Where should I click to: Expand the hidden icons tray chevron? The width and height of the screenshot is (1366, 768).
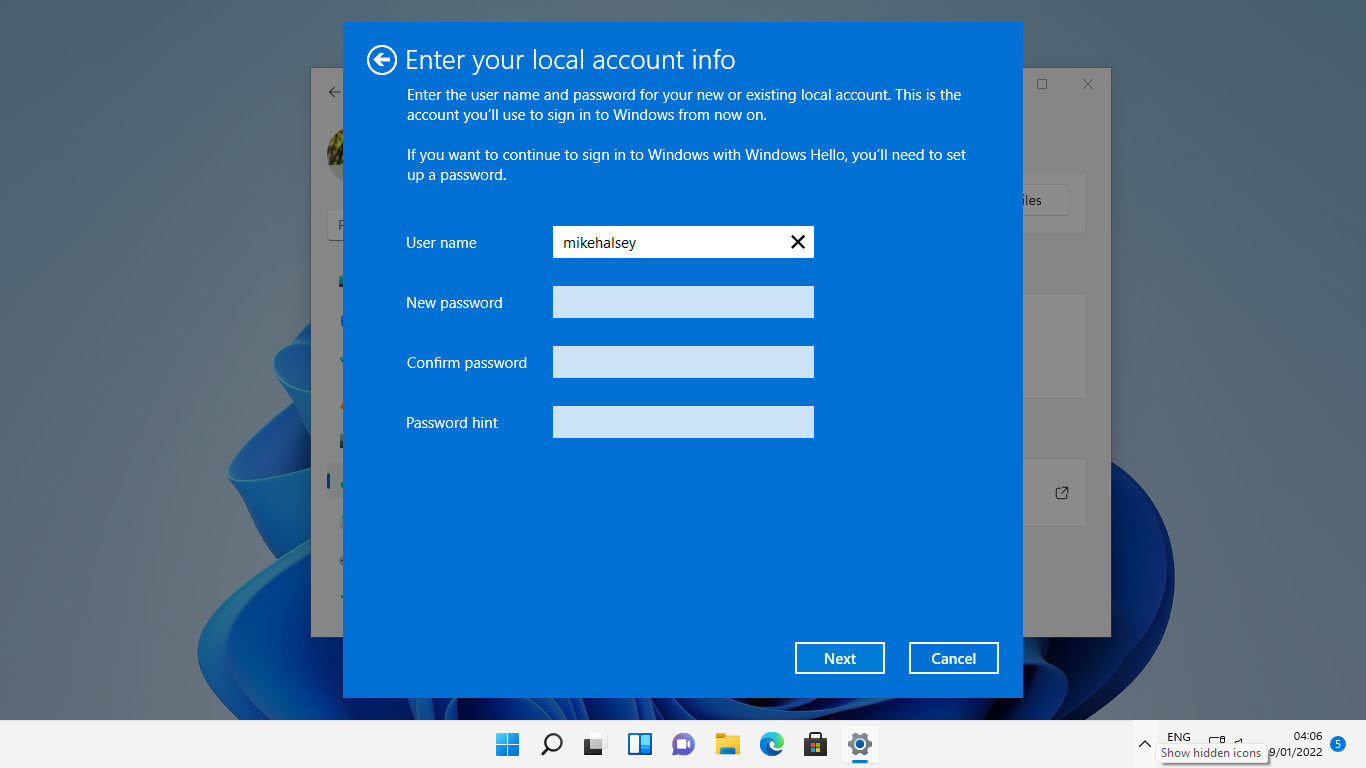pyautogui.click(x=1145, y=744)
